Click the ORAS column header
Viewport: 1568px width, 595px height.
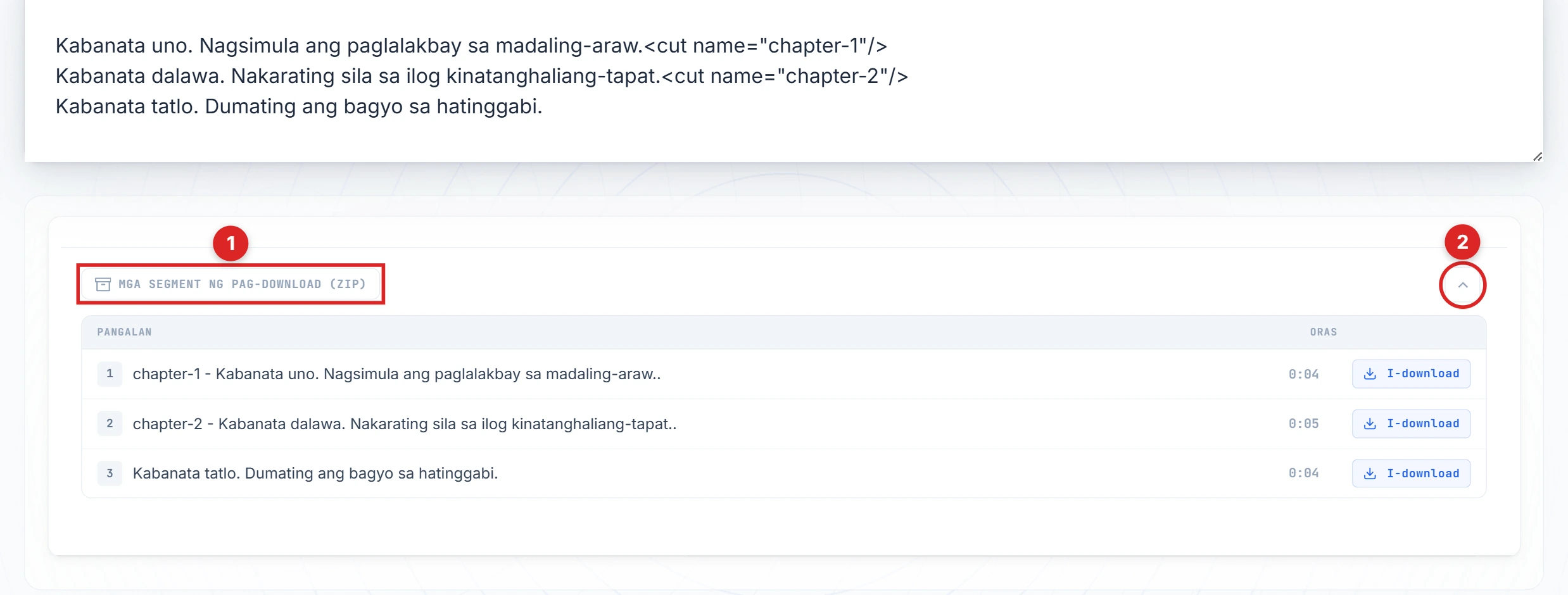tap(1323, 332)
